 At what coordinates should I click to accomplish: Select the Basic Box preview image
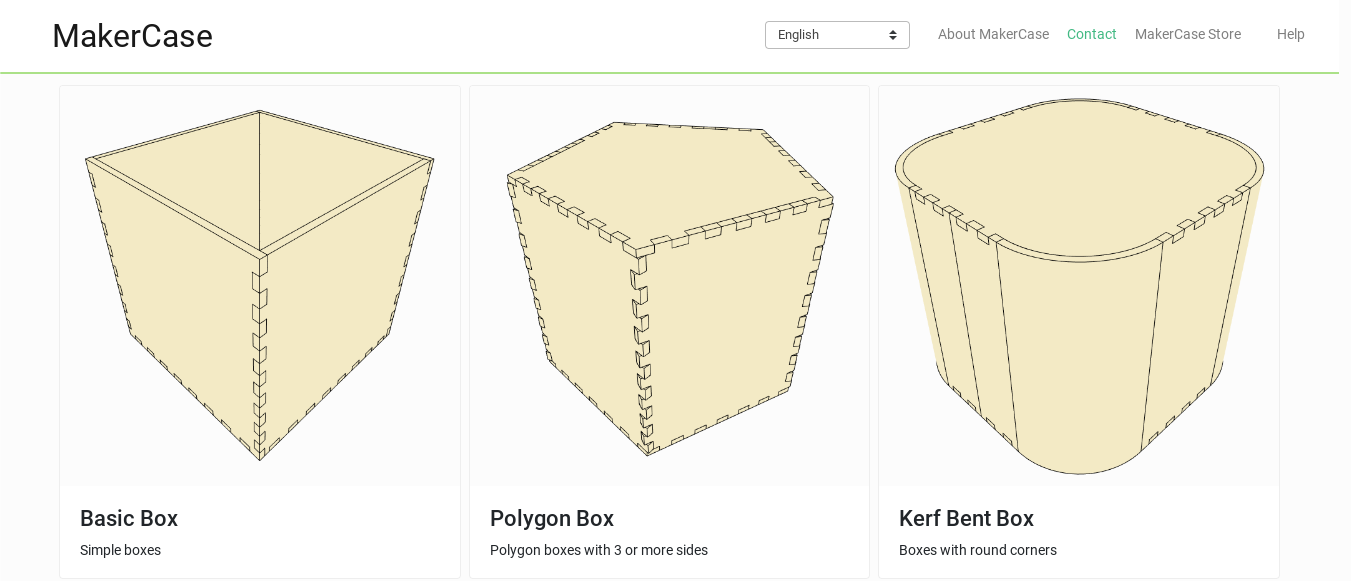tap(260, 286)
